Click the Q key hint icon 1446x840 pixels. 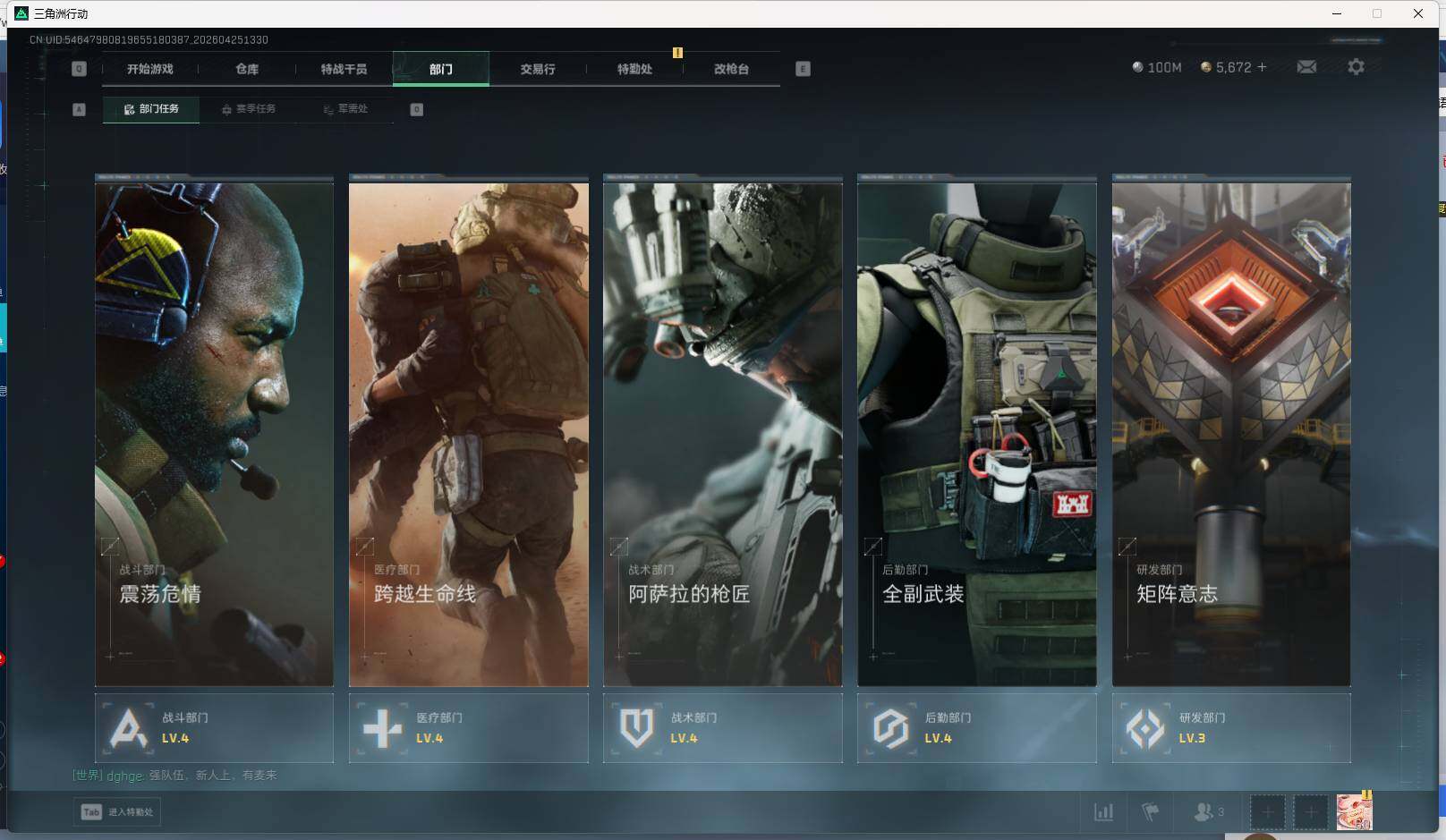79,69
